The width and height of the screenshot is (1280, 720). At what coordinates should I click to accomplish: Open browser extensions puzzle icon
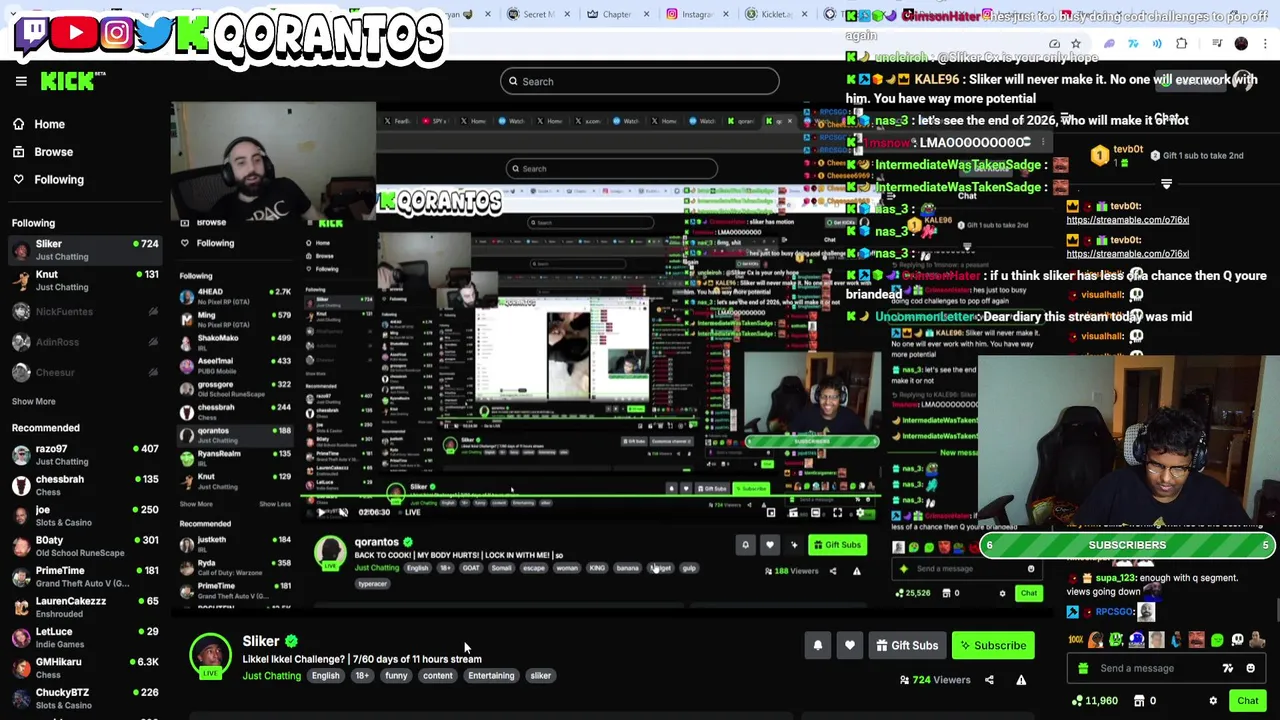click(1181, 43)
